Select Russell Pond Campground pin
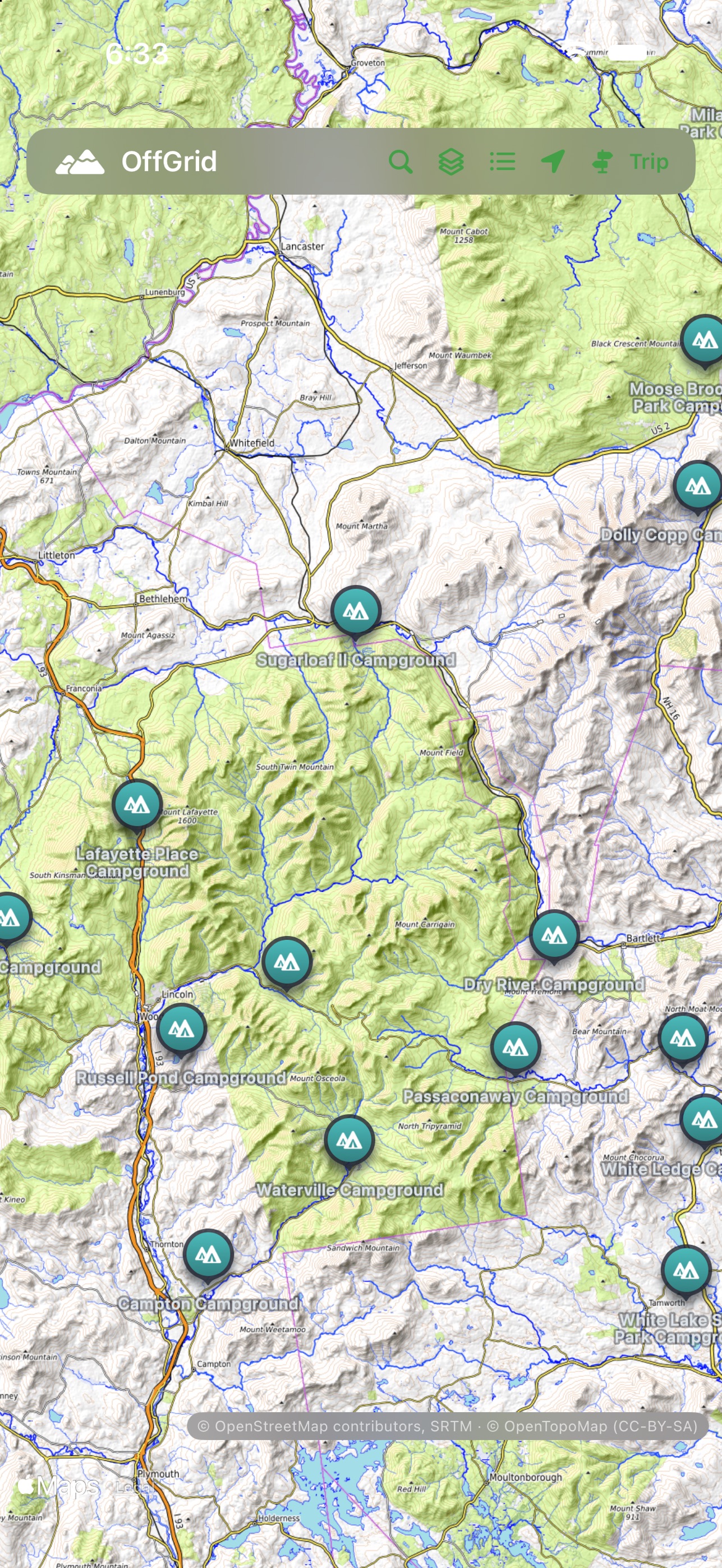The image size is (722, 1568). pos(181,1029)
